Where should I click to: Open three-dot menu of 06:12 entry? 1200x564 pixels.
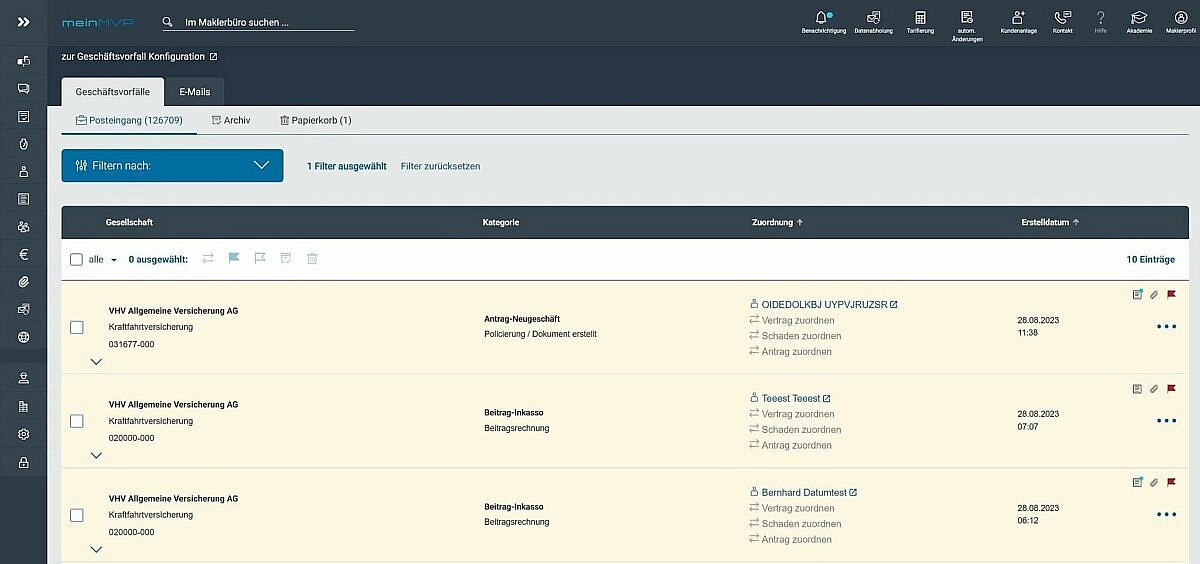tap(1166, 515)
